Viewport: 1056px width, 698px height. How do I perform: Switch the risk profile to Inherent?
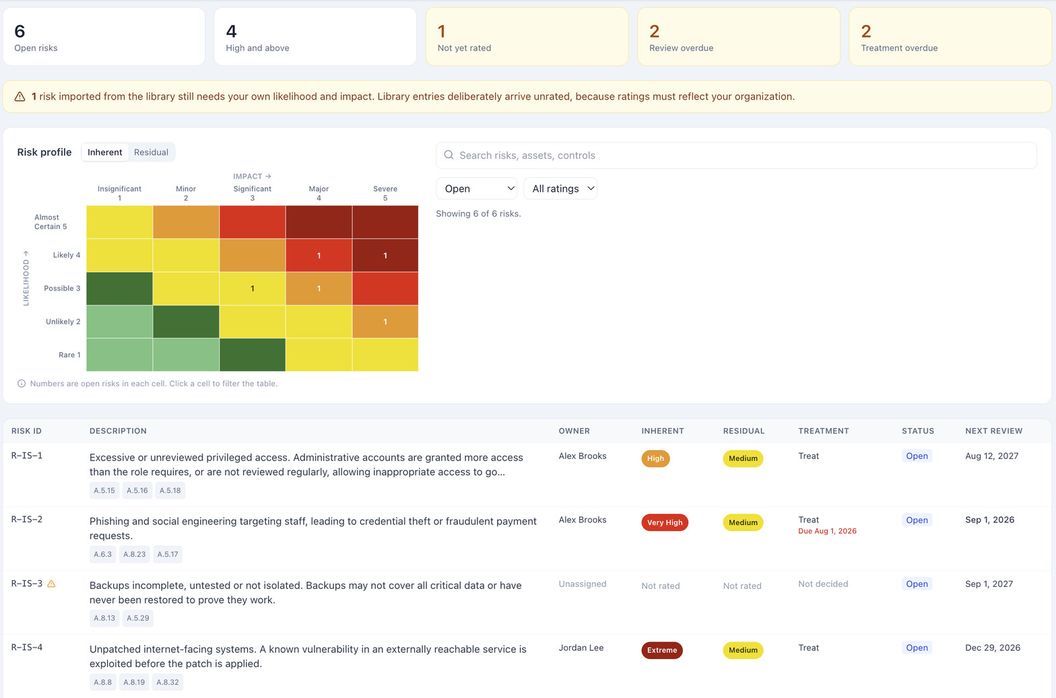click(104, 152)
